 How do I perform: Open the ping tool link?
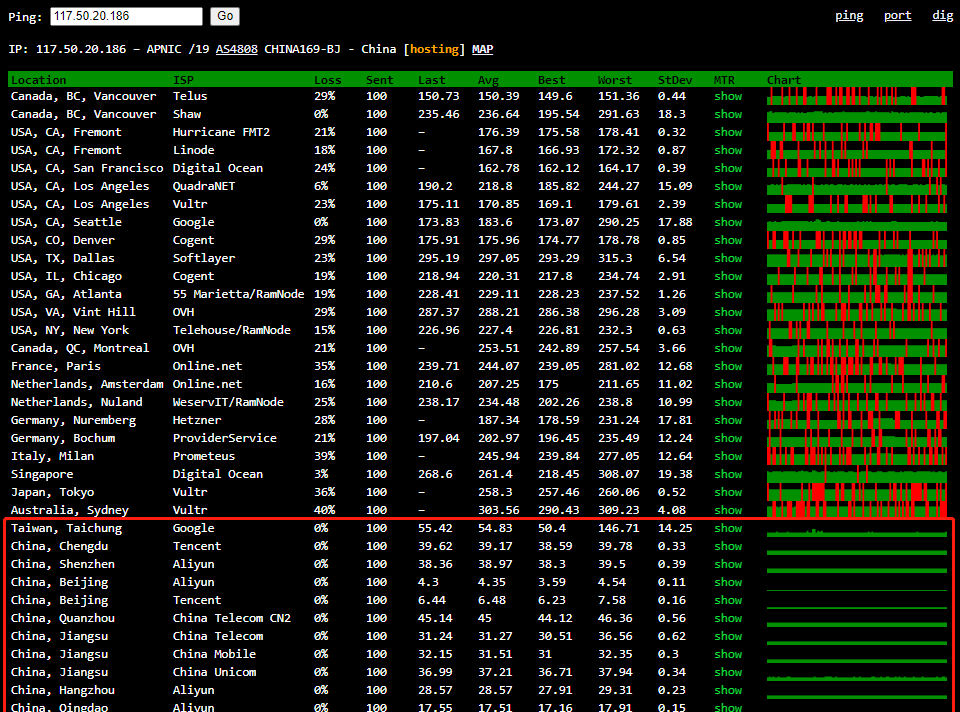pos(849,16)
